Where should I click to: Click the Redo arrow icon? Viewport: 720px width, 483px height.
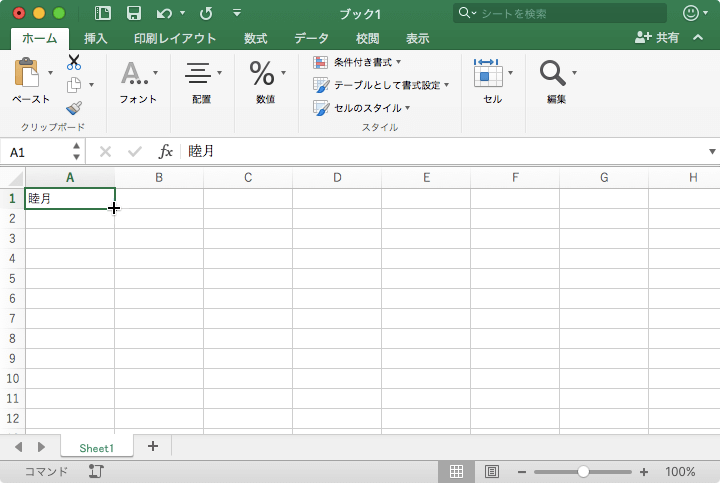pyautogui.click(x=206, y=13)
